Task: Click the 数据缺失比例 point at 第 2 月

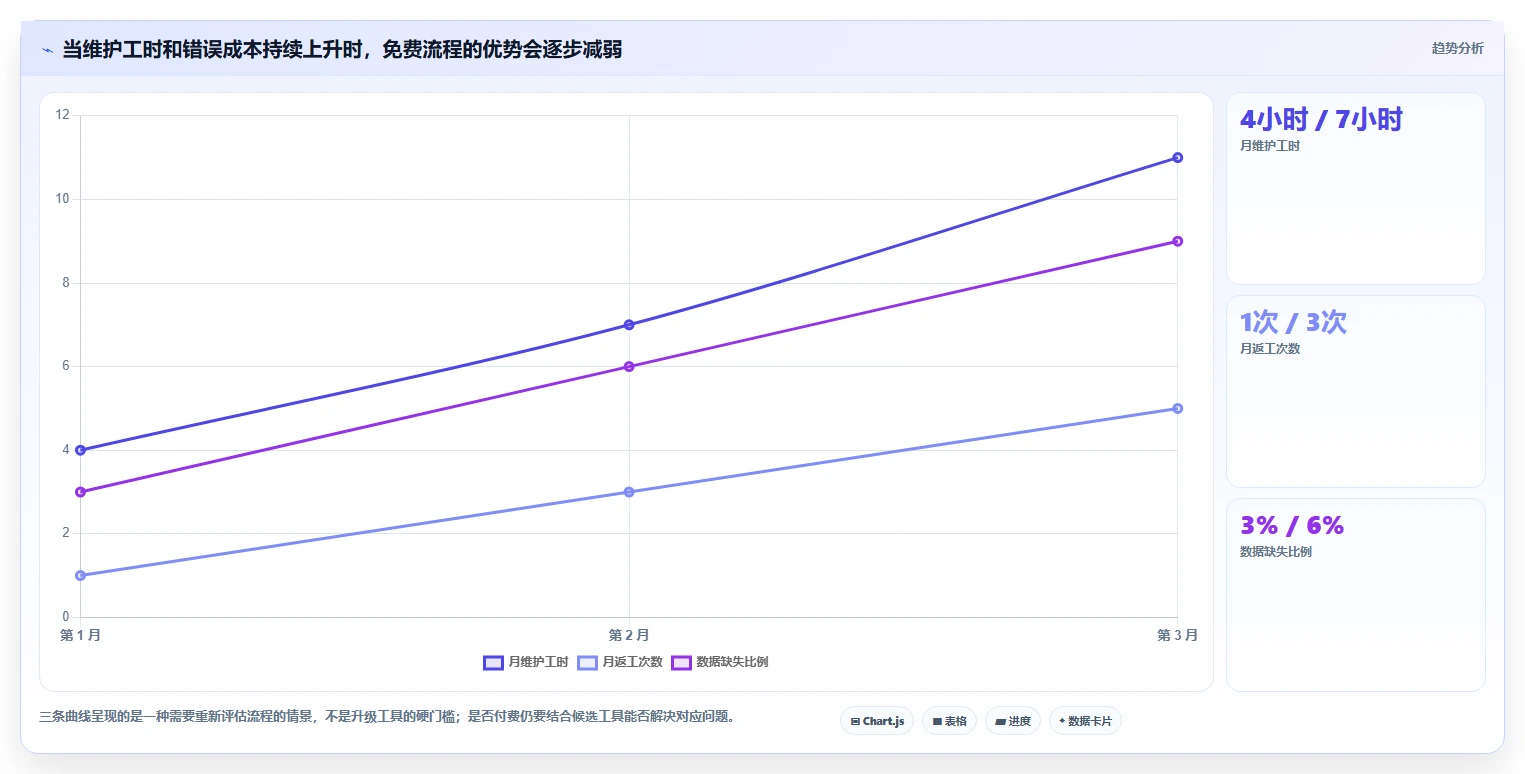Action: [x=629, y=366]
